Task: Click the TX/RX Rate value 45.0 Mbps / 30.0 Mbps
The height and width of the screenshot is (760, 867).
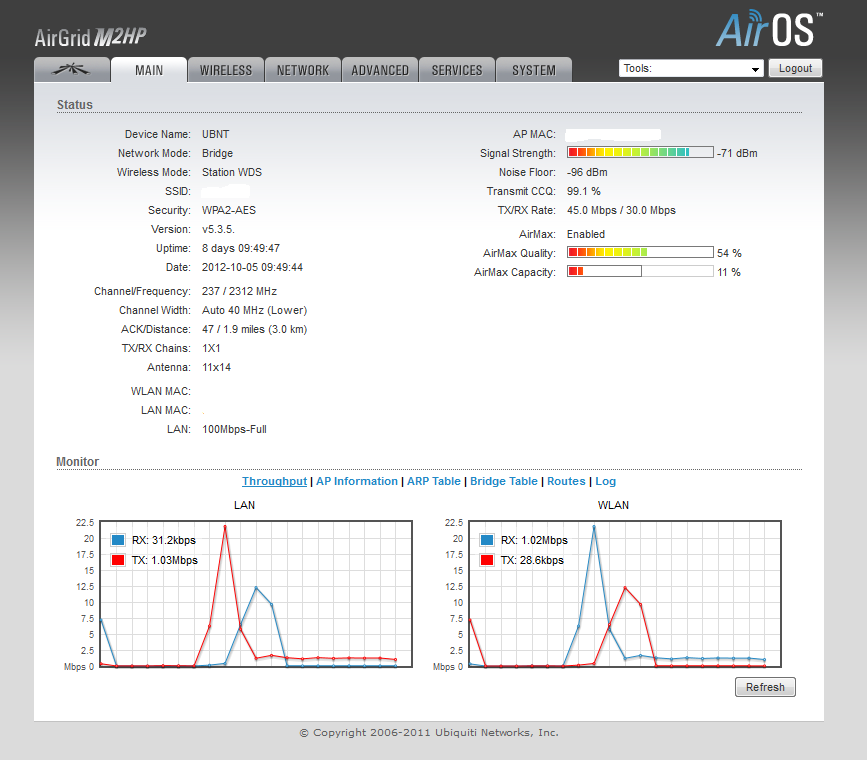Action: tap(621, 210)
